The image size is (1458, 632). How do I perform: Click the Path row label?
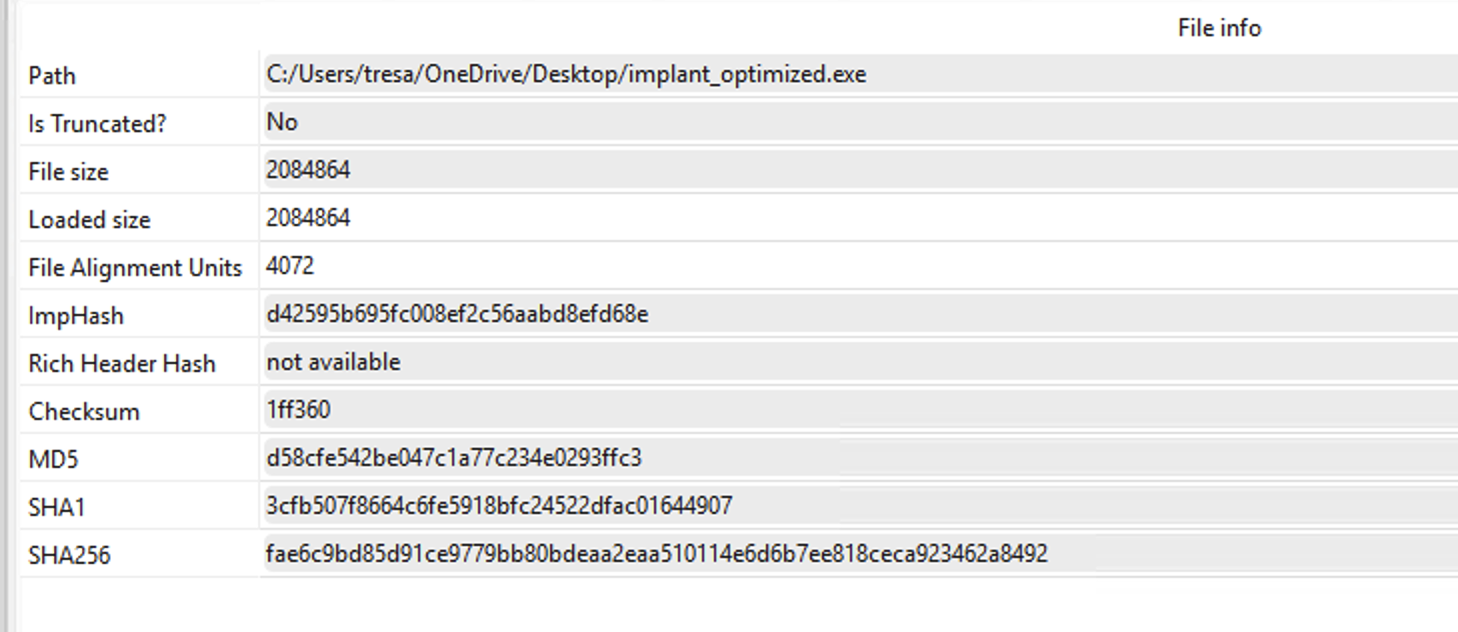pos(52,76)
